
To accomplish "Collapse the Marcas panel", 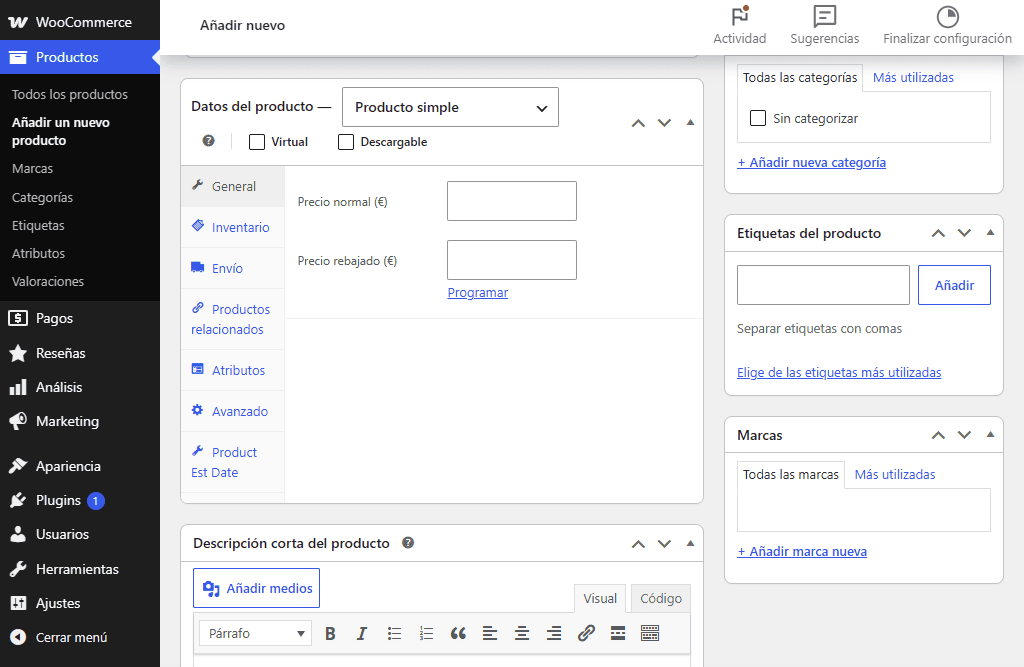I will (990, 434).
